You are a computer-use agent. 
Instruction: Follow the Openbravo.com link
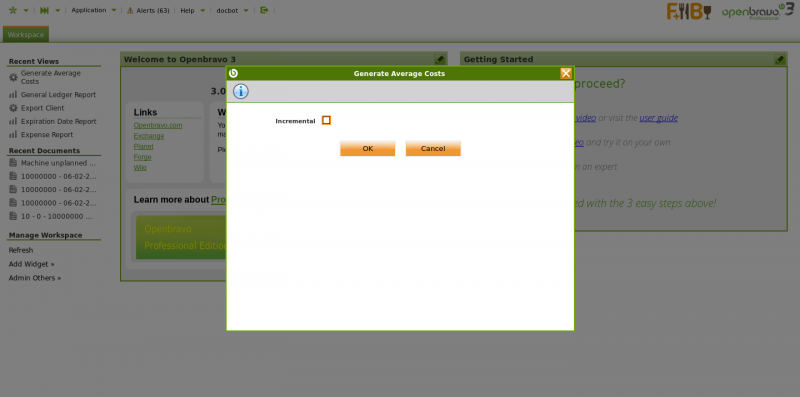pyautogui.click(x=158, y=126)
